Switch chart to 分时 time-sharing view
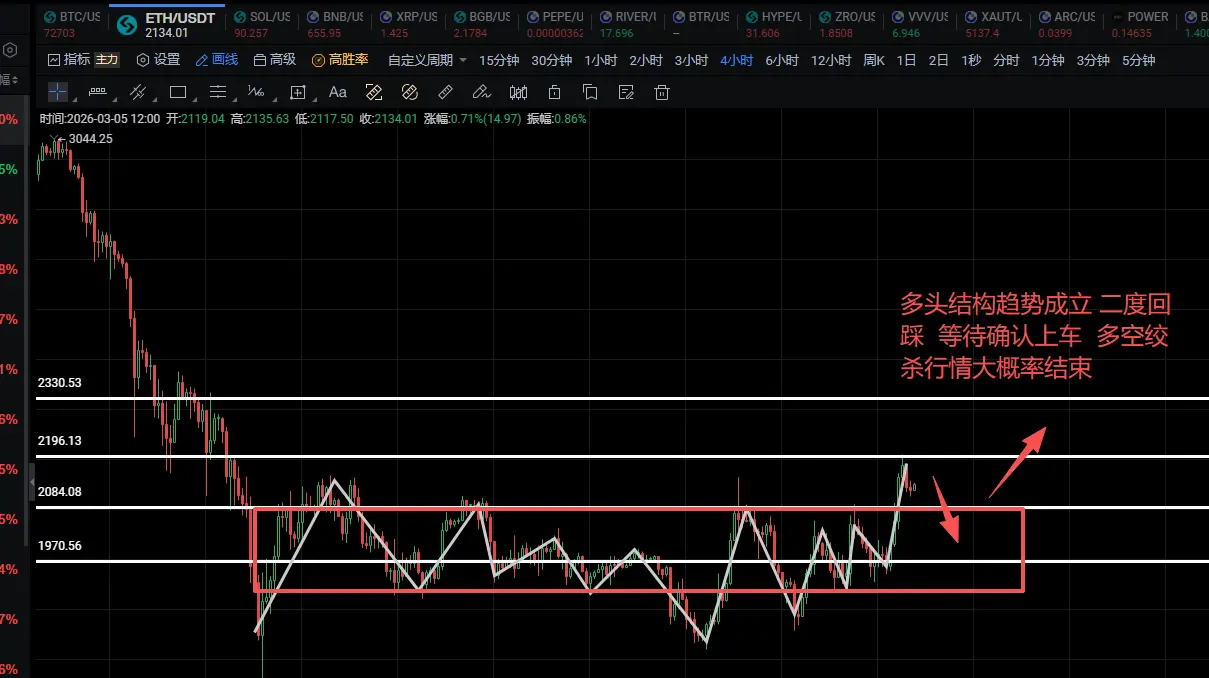This screenshot has height=678, width=1209. pos(1006,60)
